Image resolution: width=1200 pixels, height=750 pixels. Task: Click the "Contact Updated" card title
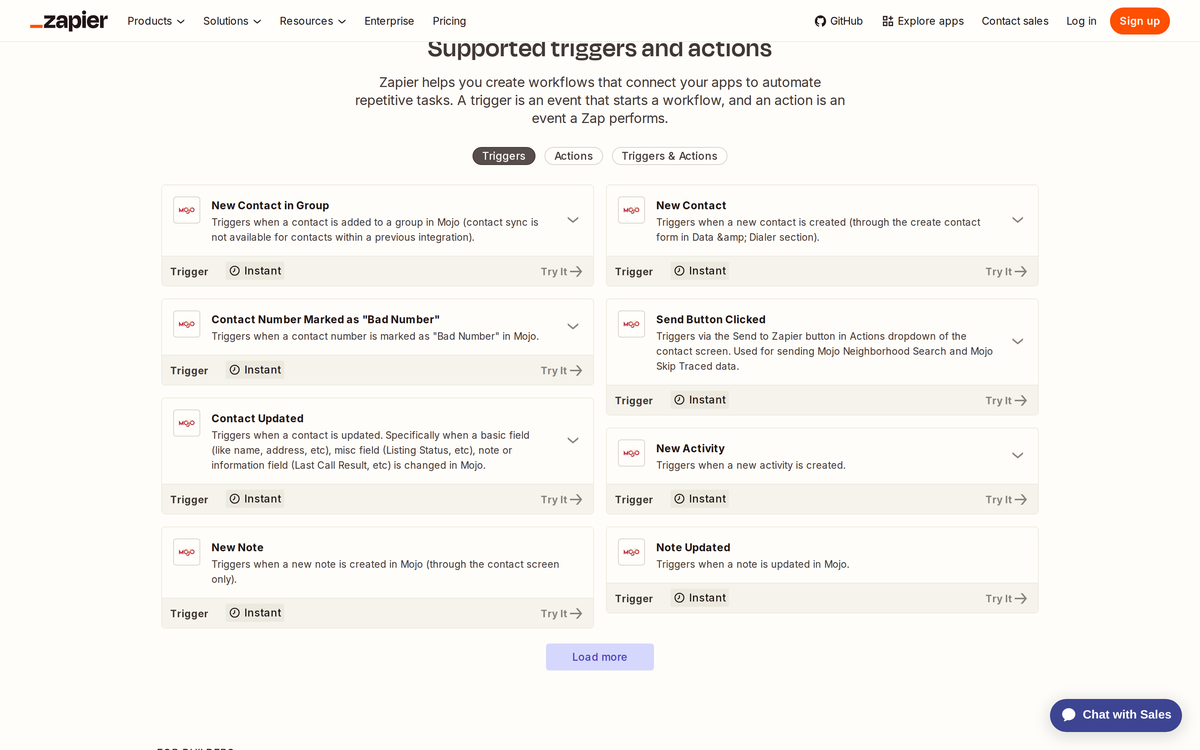(x=257, y=419)
